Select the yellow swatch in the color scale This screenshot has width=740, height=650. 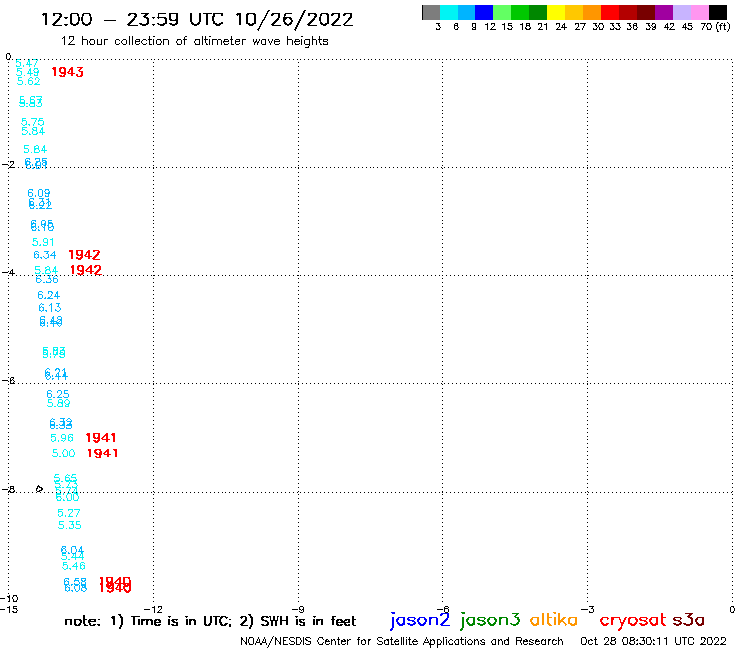pyautogui.click(x=556, y=12)
